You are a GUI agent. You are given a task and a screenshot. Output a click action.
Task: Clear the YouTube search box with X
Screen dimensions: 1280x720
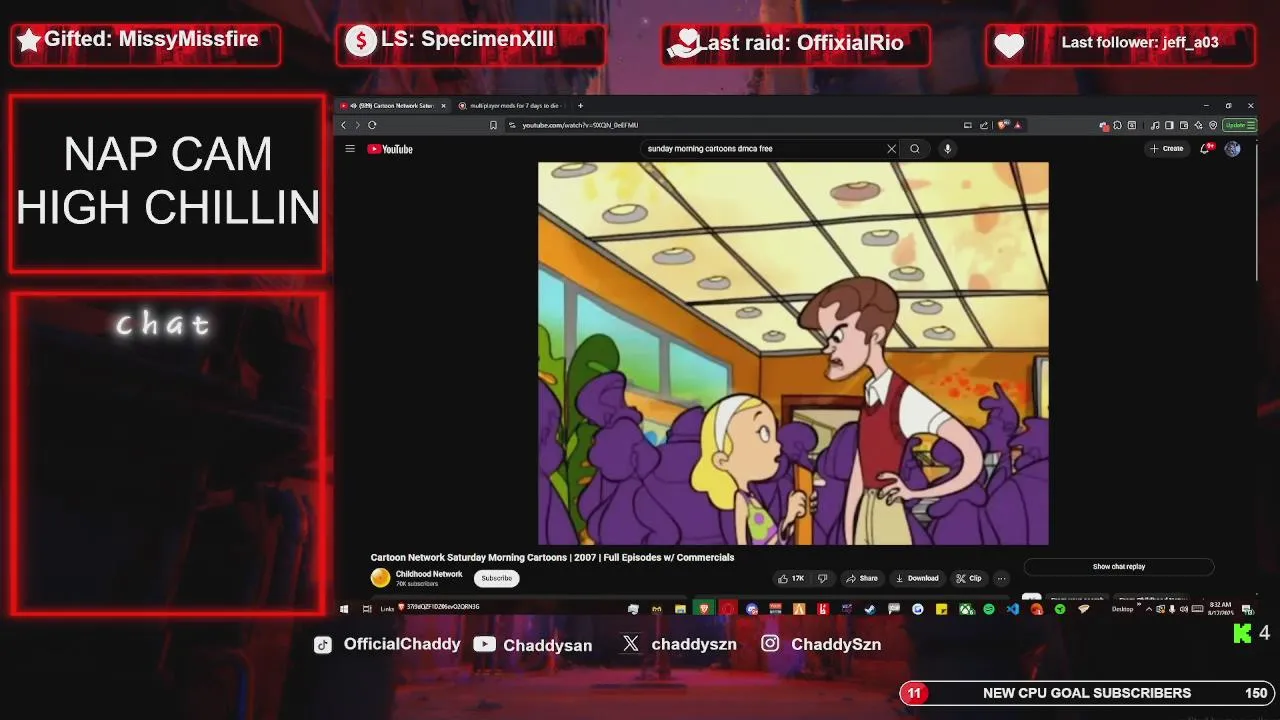click(x=891, y=149)
